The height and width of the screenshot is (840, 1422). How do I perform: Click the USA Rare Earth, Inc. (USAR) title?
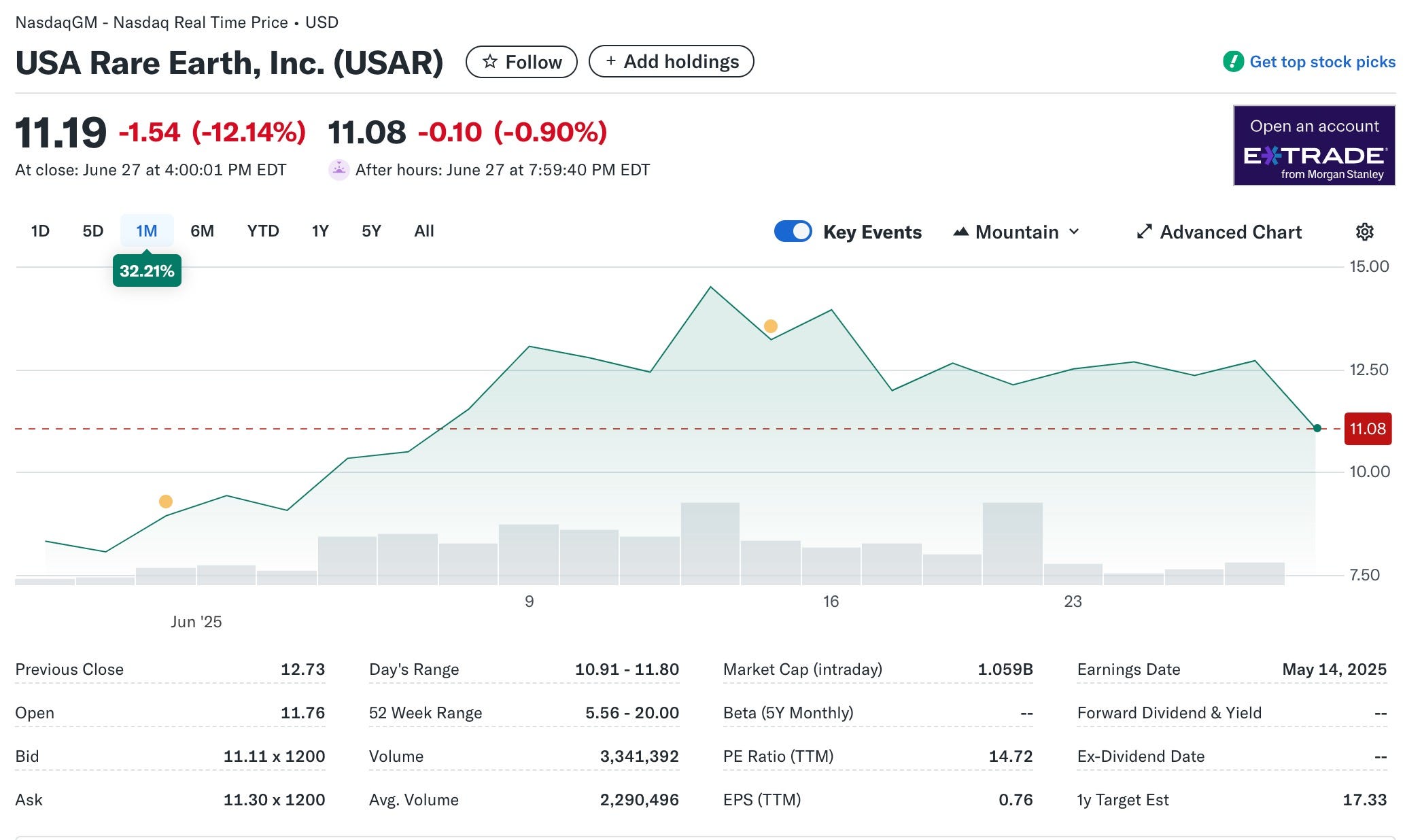pyautogui.click(x=229, y=63)
